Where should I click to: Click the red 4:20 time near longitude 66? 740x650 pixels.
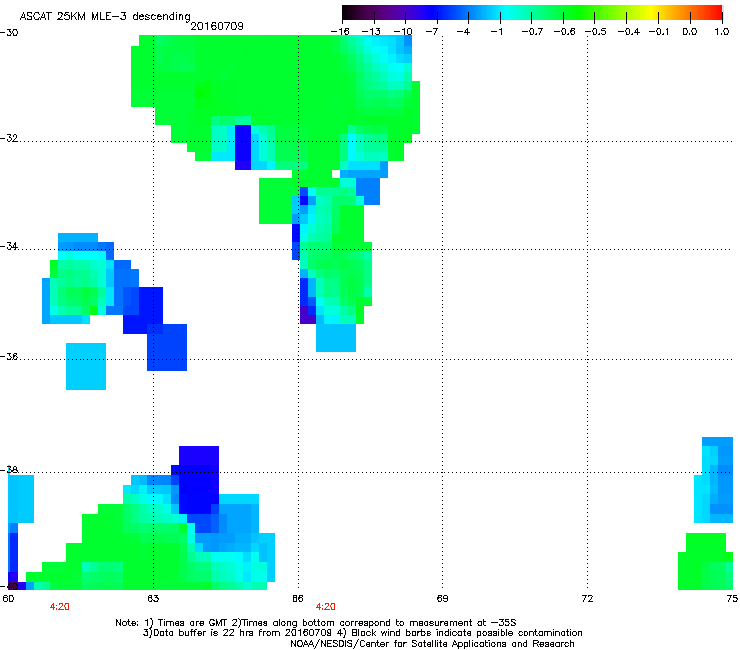click(325, 607)
